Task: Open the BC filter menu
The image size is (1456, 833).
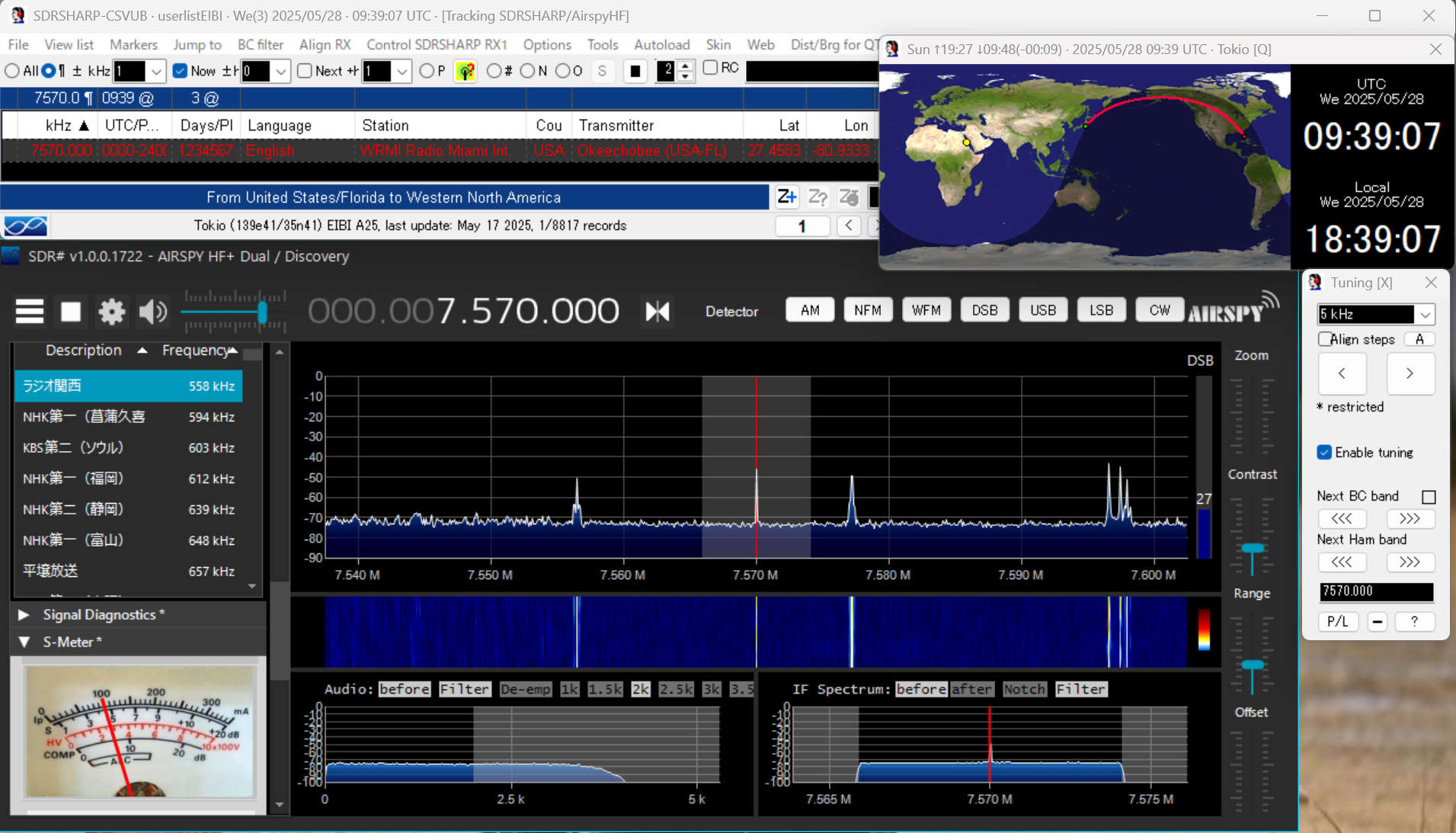Action: (261, 45)
